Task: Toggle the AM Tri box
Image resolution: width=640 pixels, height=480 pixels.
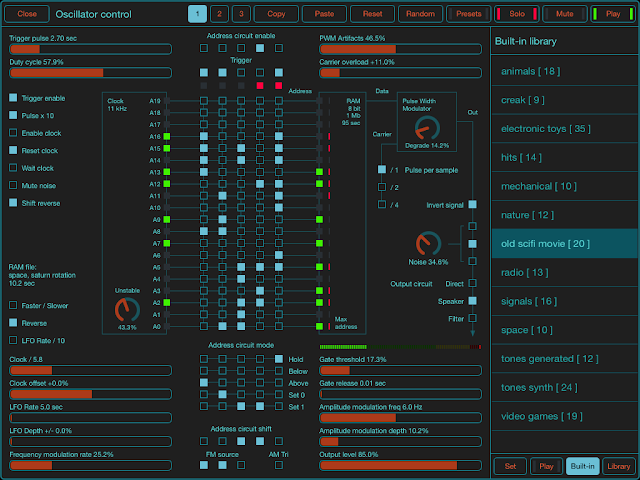Action: pyautogui.click(x=279, y=465)
